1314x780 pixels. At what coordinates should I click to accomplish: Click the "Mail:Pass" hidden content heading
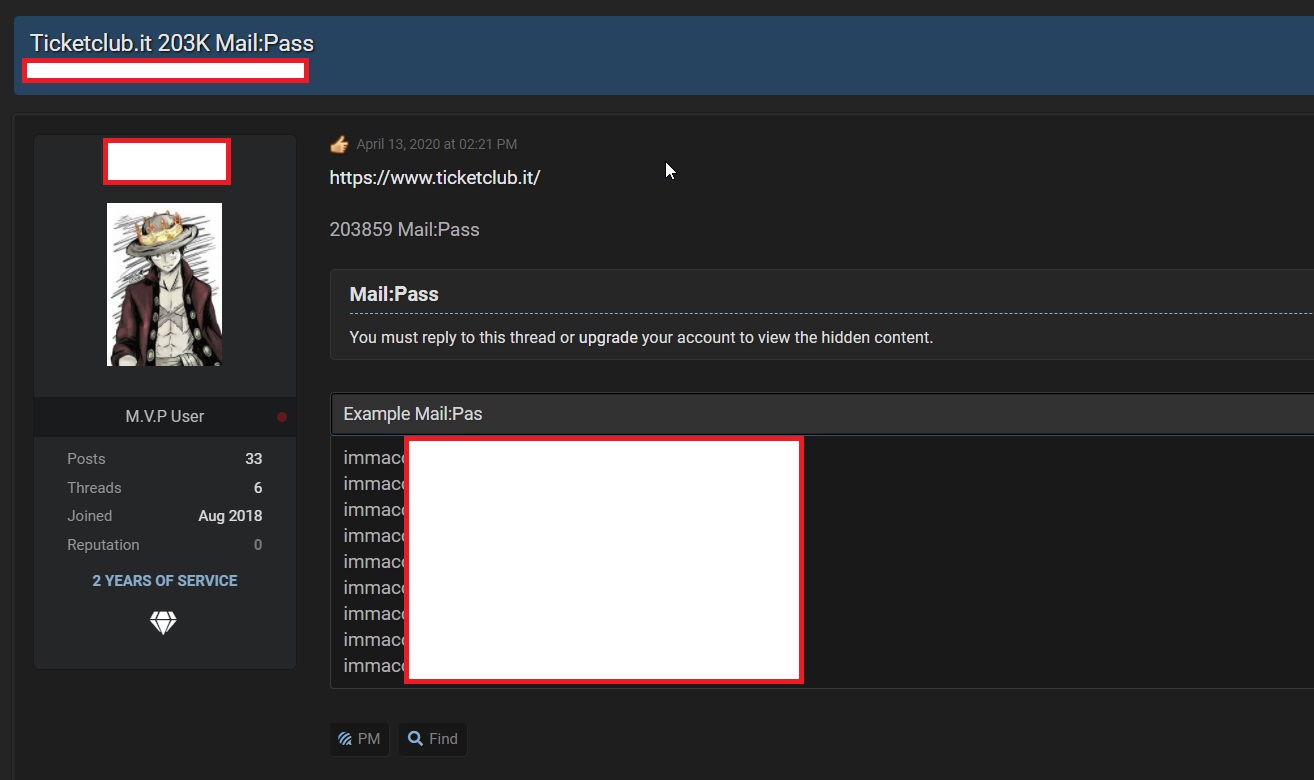pyautogui.click(x=394, y=294)
